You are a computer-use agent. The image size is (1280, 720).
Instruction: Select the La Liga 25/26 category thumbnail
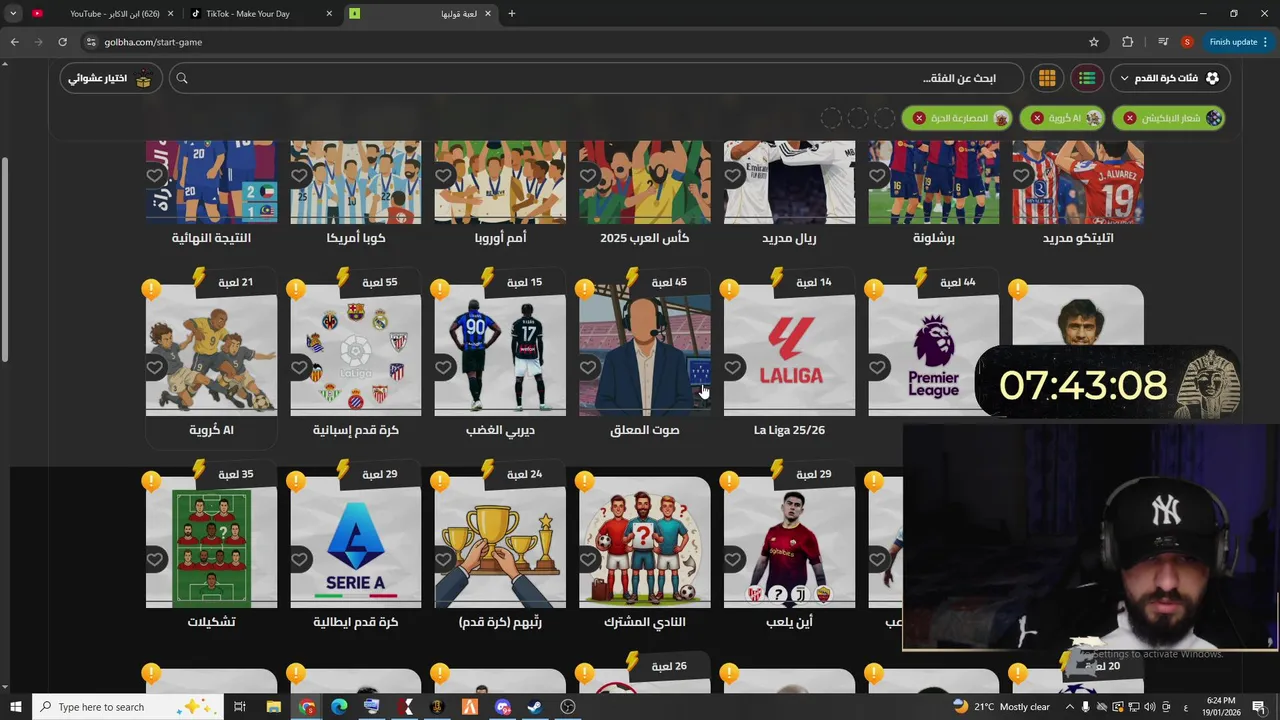[x=789, y=350]
